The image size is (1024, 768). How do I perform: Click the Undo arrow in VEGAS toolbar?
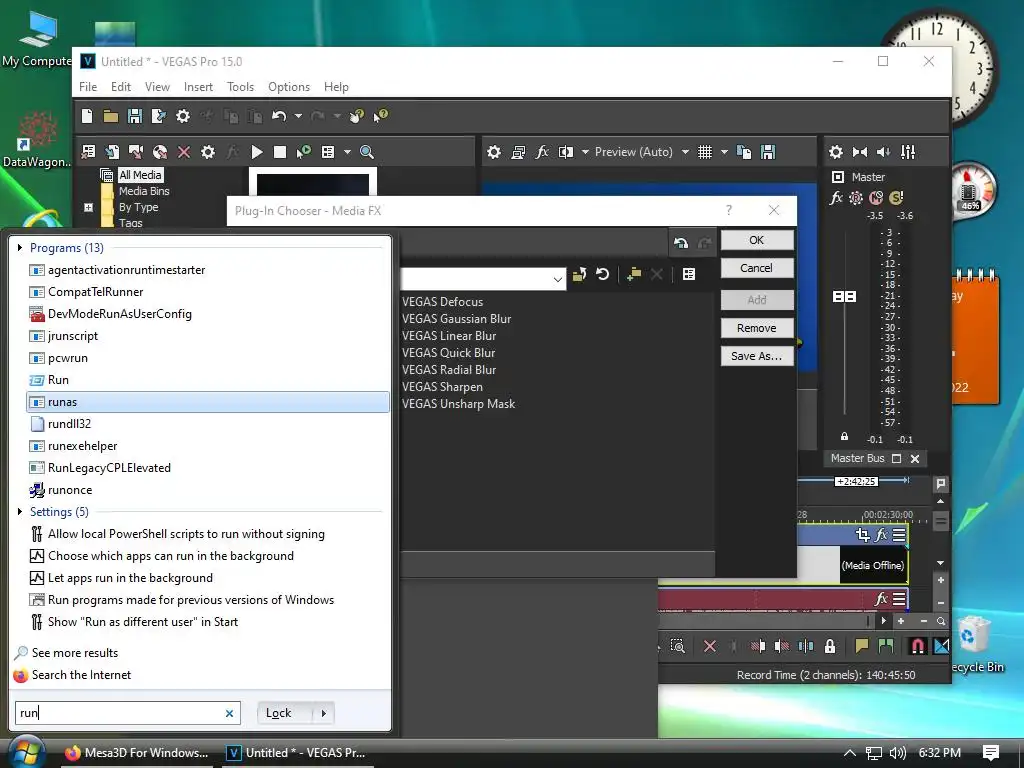(x=279, y=116)
